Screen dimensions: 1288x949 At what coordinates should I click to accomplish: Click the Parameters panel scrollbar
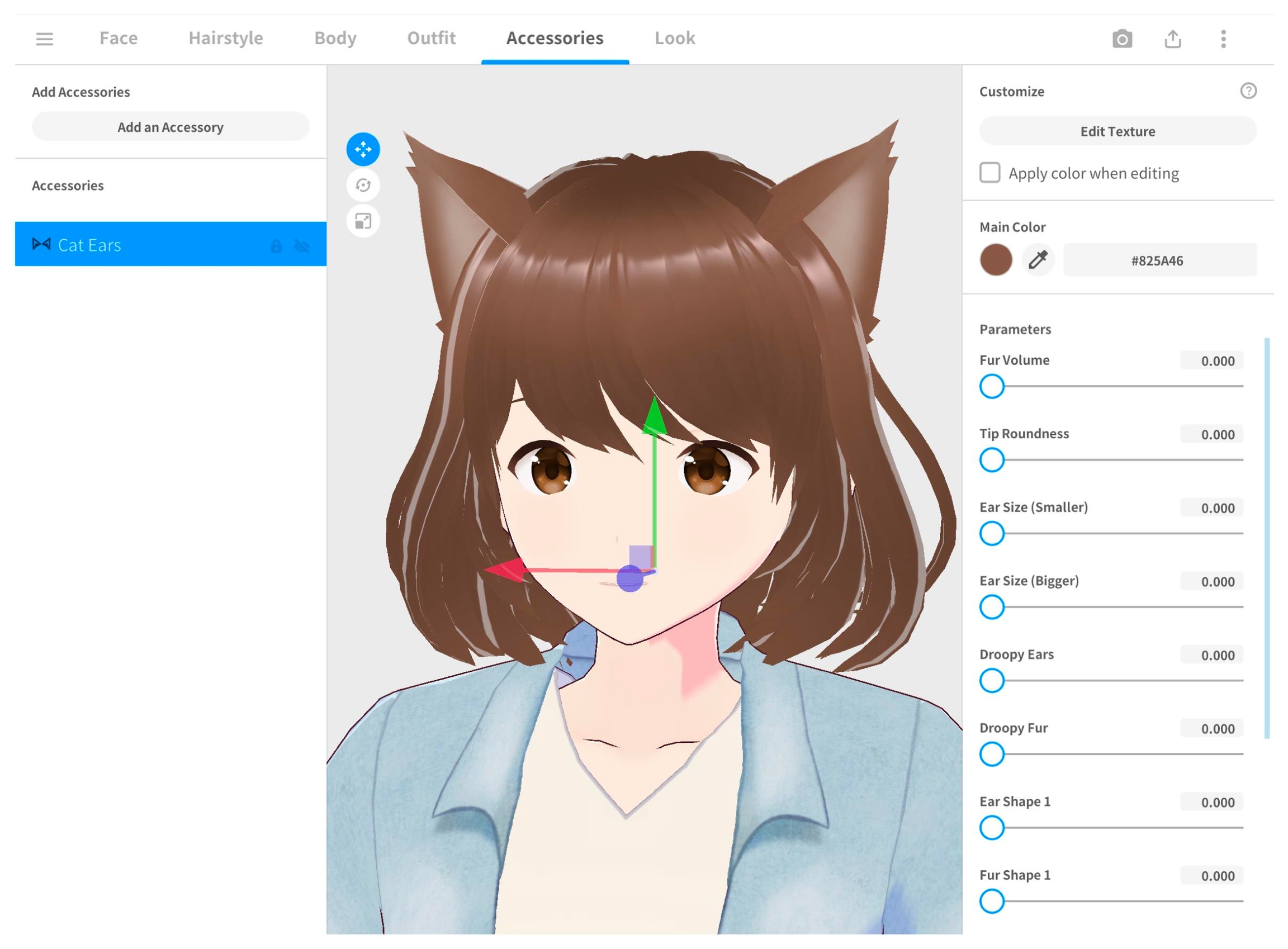point(1266,538)
